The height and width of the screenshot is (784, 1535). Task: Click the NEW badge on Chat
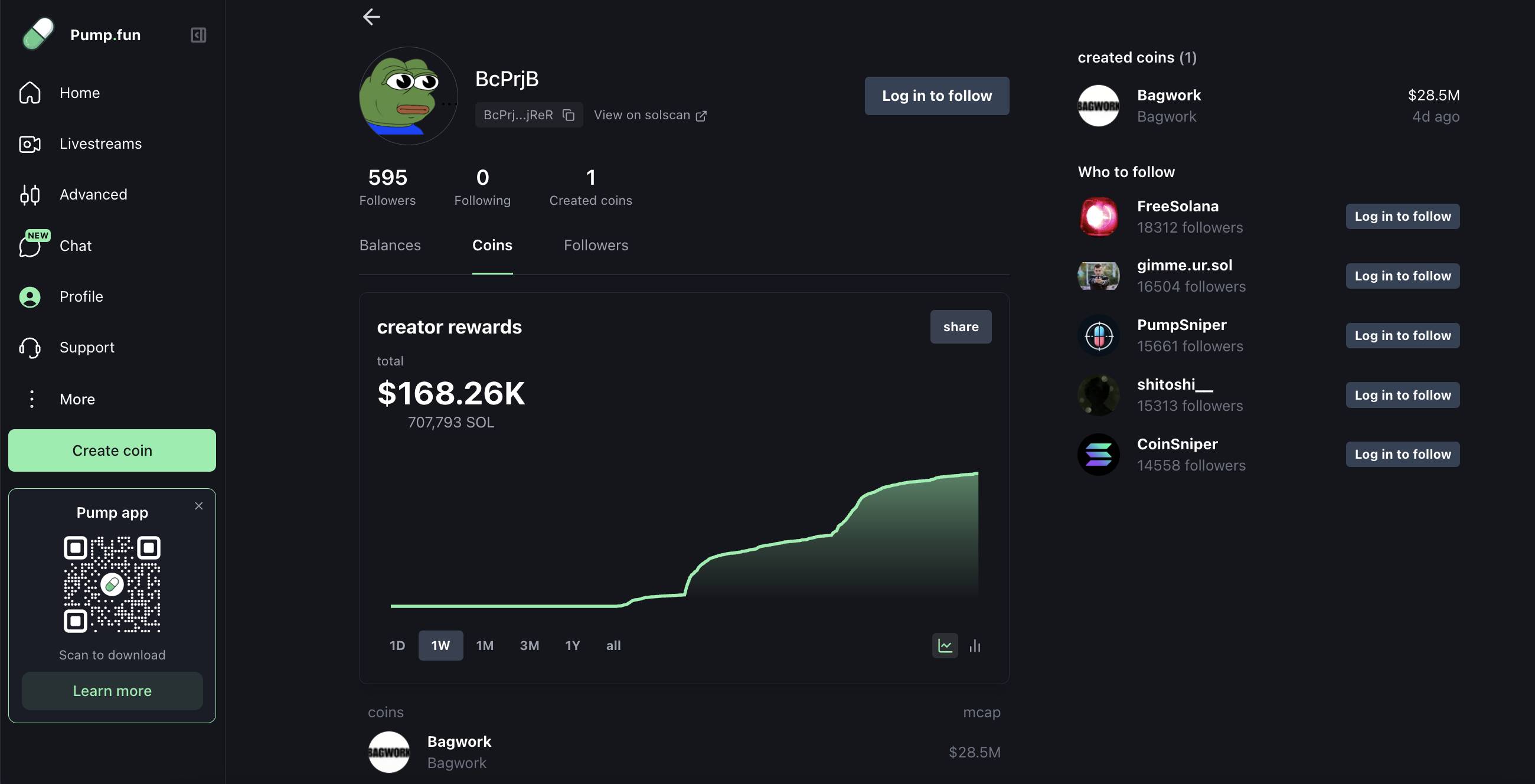click(38, 236)
